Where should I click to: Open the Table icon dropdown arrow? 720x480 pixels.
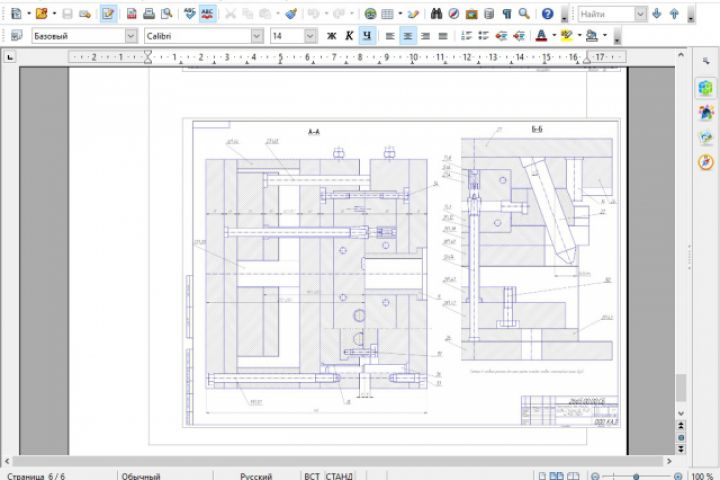coord(400,14)
